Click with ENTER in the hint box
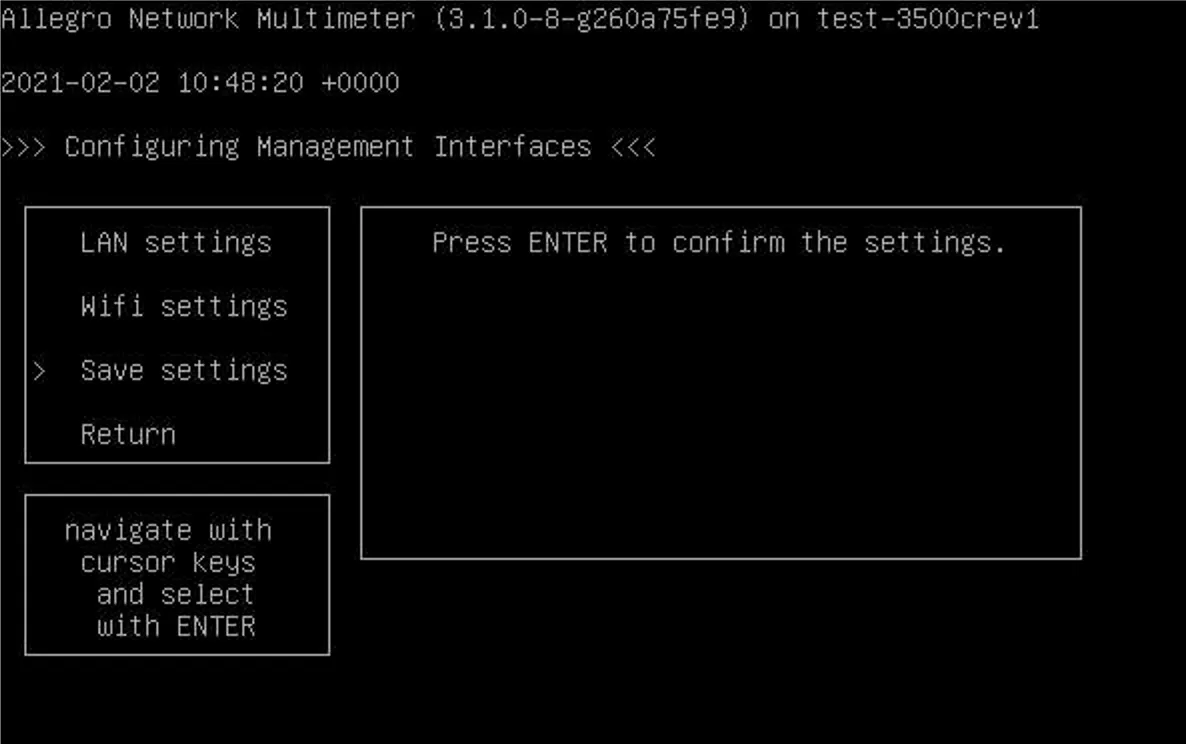Image resolution: width=1186 pixels, height=744 pixels. (176, 626)
